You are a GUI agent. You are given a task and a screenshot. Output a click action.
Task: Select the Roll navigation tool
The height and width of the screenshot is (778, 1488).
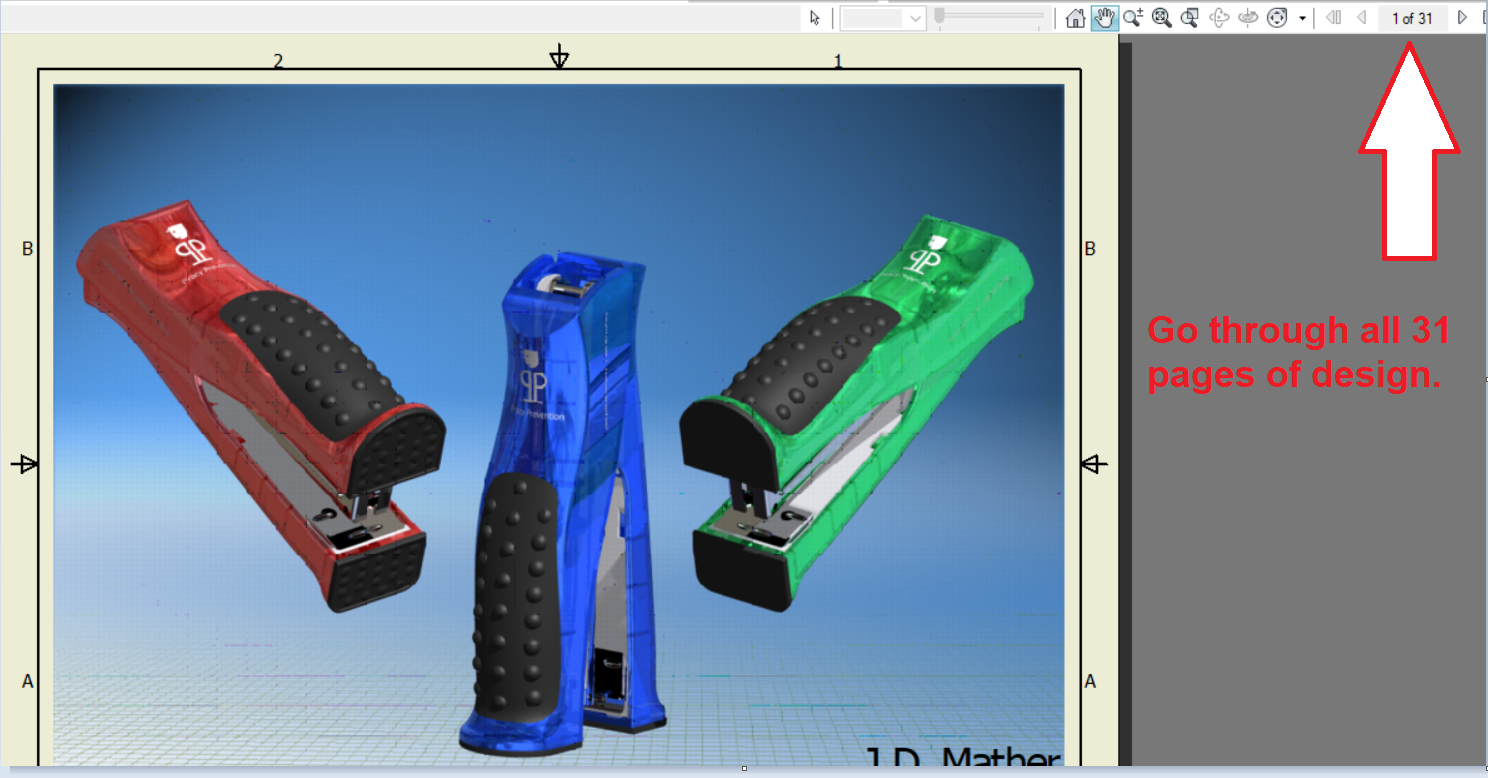[1278, 17]
